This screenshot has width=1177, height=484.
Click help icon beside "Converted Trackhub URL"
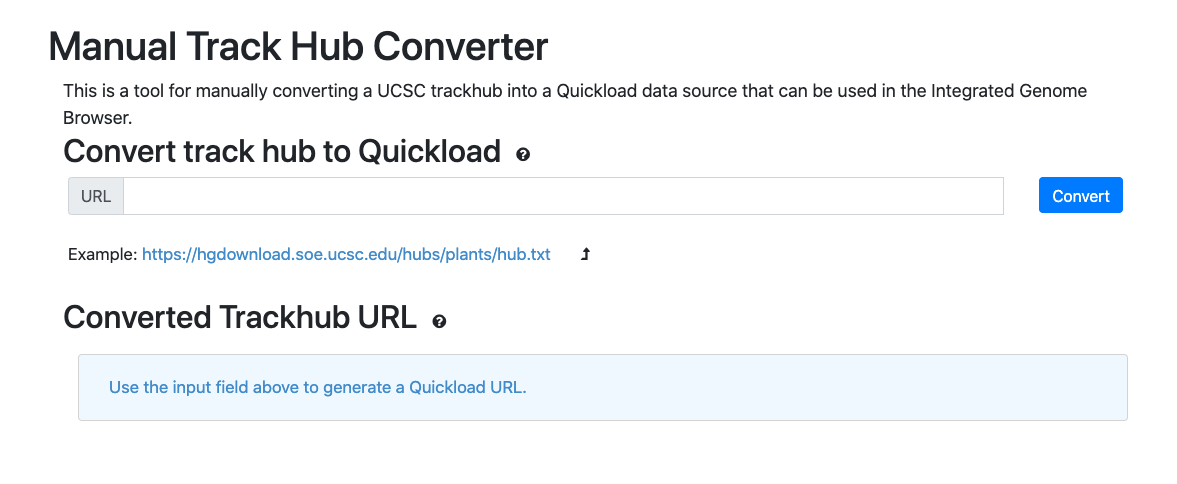point(439,321)
